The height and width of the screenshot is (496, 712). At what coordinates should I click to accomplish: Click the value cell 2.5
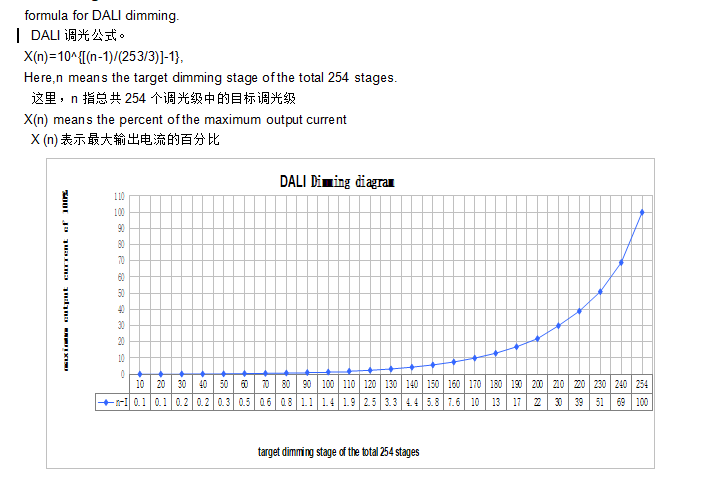370,402
